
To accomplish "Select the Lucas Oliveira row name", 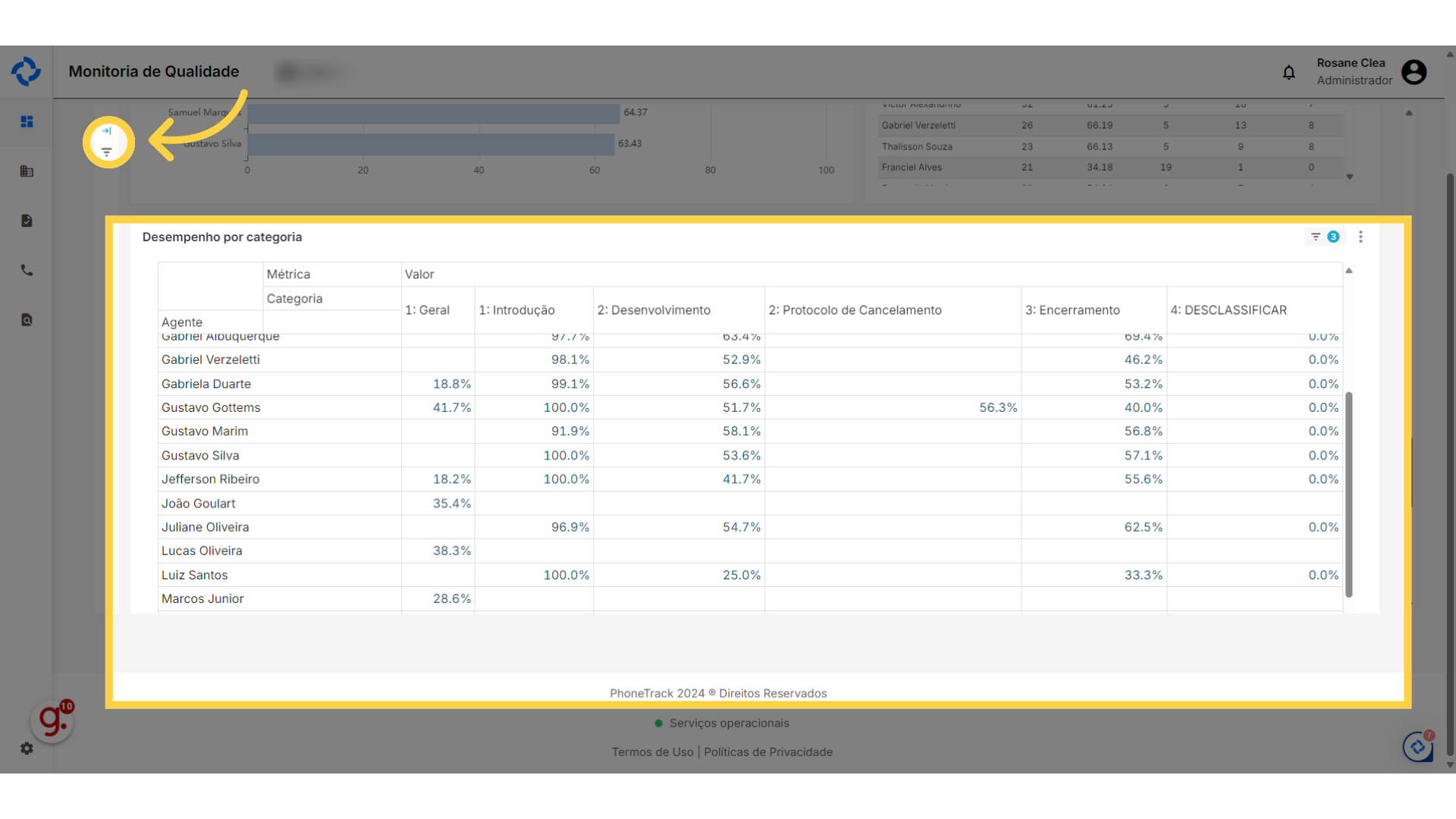I will [202, 551].
